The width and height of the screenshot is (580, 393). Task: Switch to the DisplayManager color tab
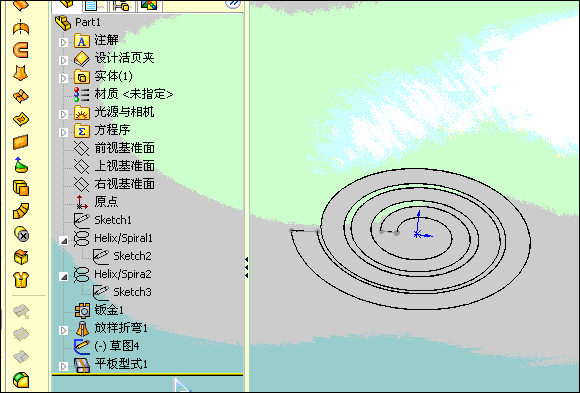149,5
